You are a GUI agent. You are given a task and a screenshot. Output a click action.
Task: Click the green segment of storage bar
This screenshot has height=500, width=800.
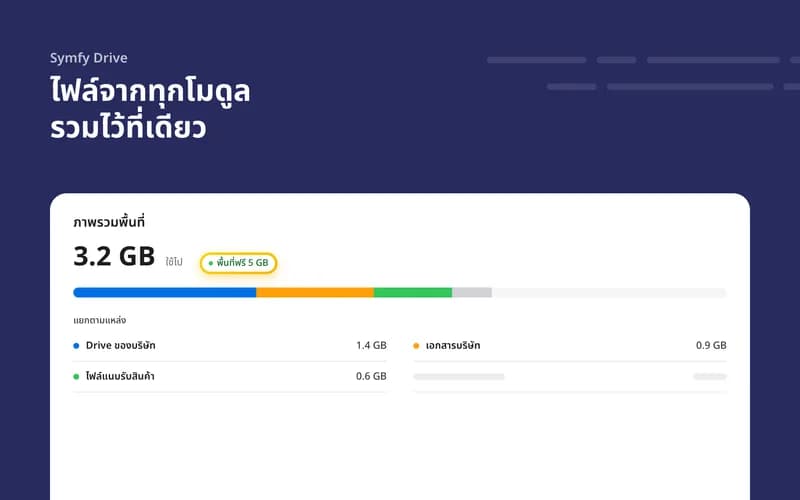413,292
